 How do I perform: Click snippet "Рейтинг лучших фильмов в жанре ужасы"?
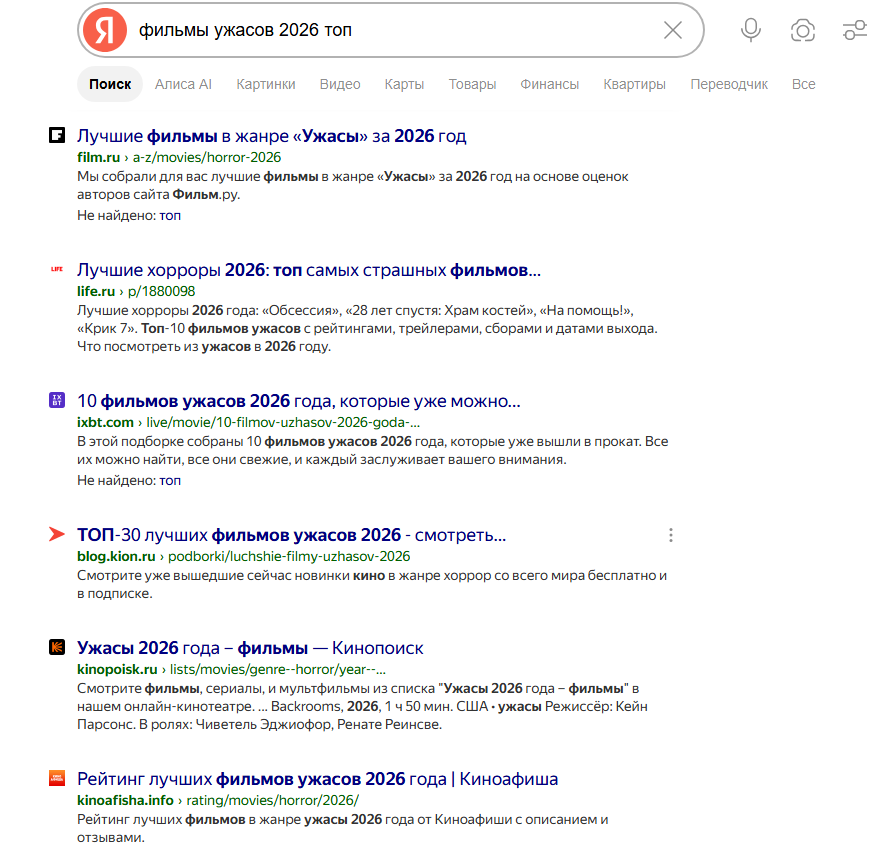tap(343, 829)
